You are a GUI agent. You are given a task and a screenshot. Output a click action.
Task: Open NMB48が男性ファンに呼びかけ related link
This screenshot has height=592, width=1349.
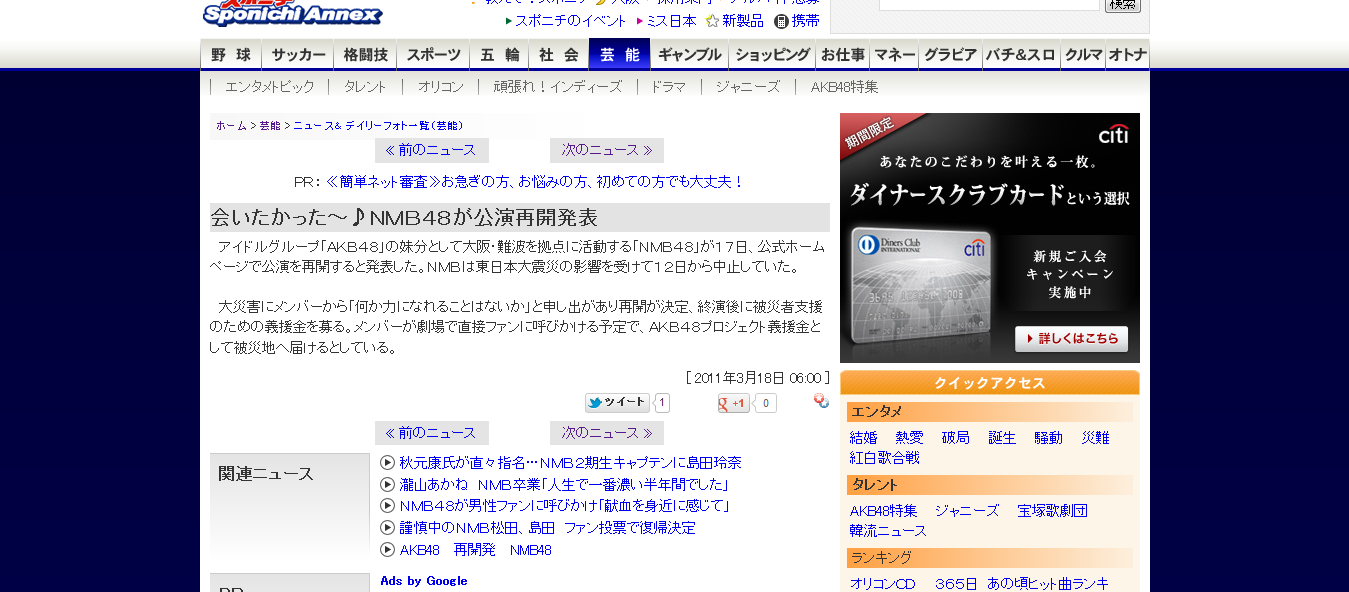point(564,506)
